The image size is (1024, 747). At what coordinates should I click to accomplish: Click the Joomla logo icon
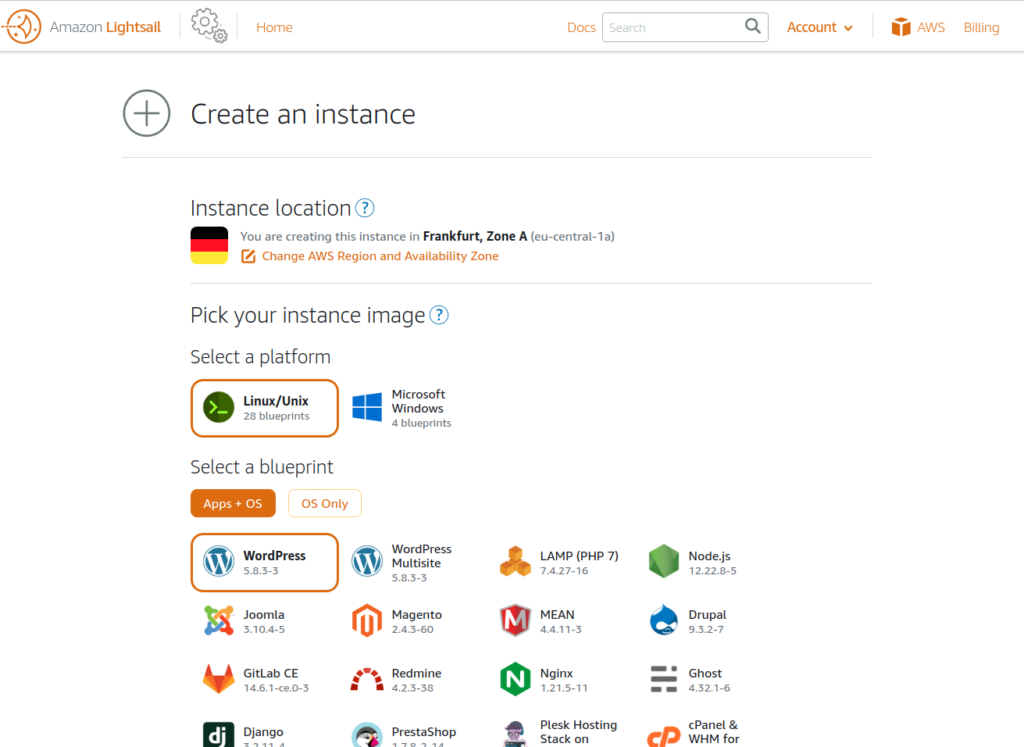(219, 620)
